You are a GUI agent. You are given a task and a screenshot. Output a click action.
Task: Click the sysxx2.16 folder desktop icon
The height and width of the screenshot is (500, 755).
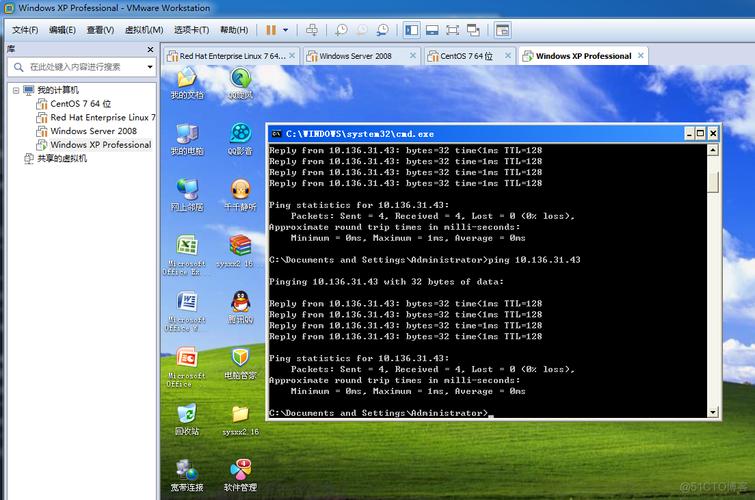[240, 420]
